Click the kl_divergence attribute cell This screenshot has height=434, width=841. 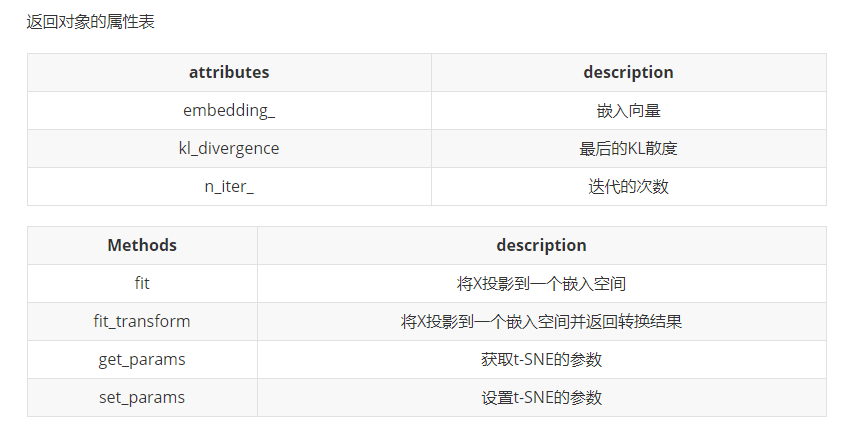point(229,149)
